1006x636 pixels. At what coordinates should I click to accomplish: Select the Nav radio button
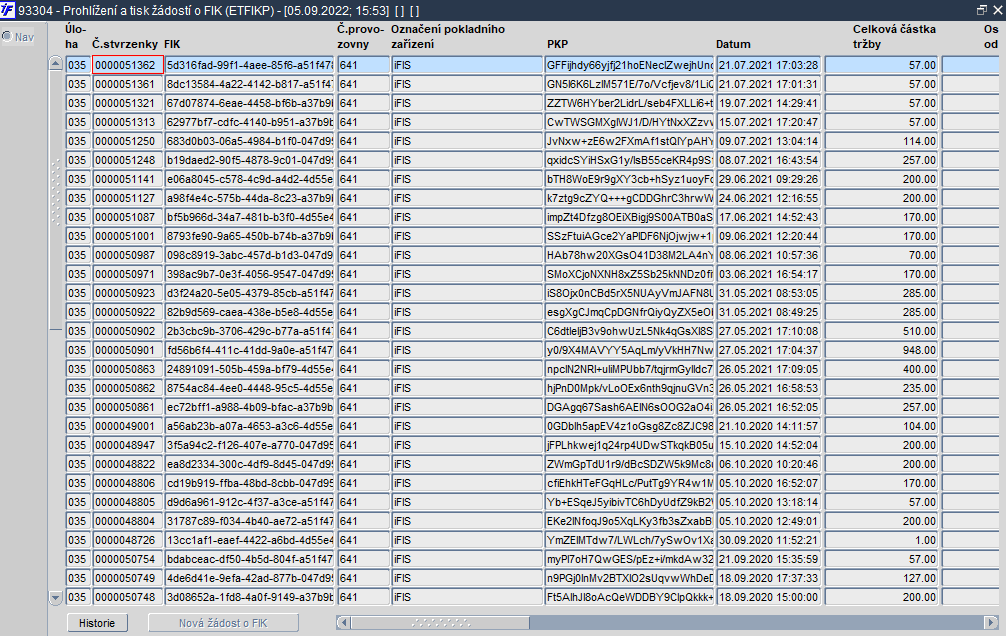click(x=7, y=37)
